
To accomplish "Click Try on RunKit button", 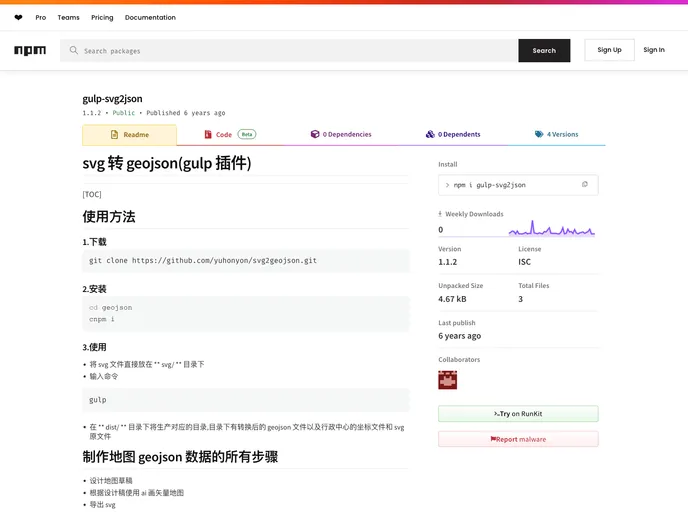I will (518, 414).
